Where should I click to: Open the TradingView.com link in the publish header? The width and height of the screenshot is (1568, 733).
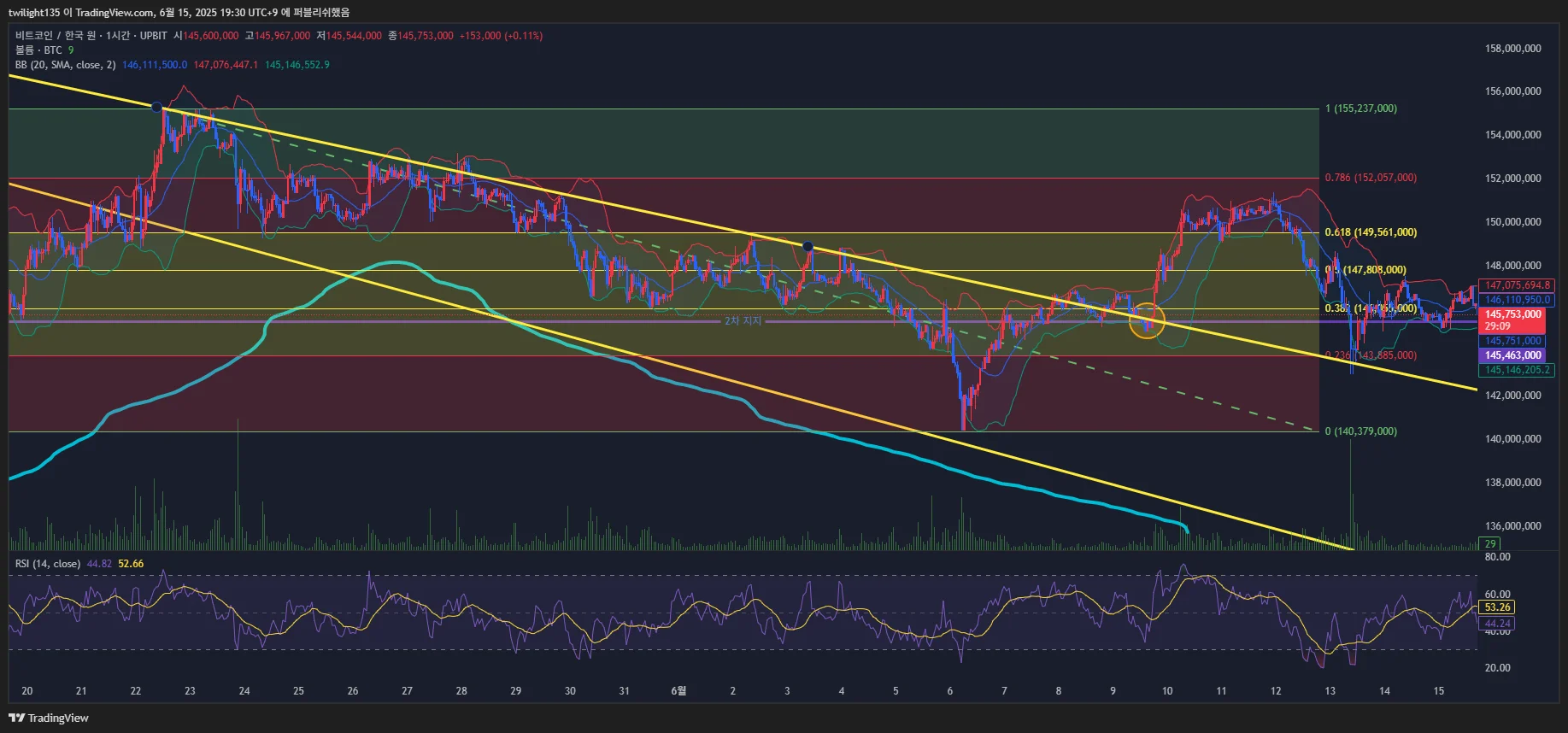click(115, 13)
